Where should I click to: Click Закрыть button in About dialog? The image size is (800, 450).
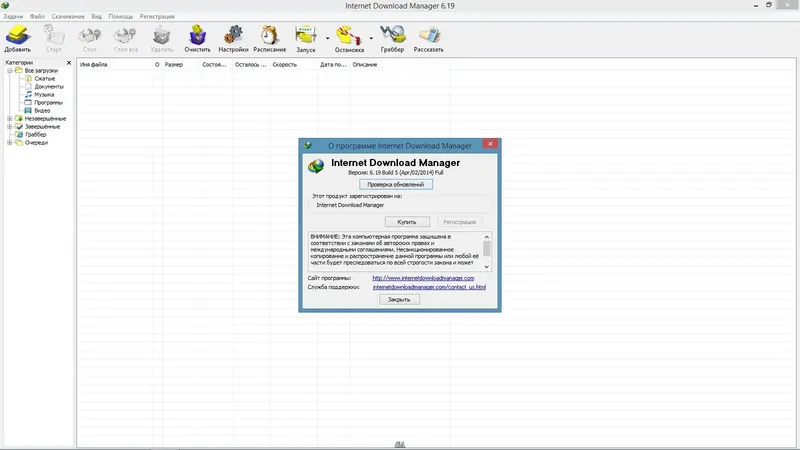399,299
